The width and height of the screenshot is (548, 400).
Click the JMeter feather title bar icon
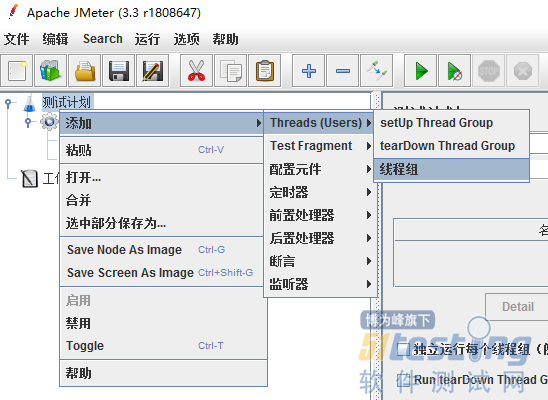click(x=13, y=12)
